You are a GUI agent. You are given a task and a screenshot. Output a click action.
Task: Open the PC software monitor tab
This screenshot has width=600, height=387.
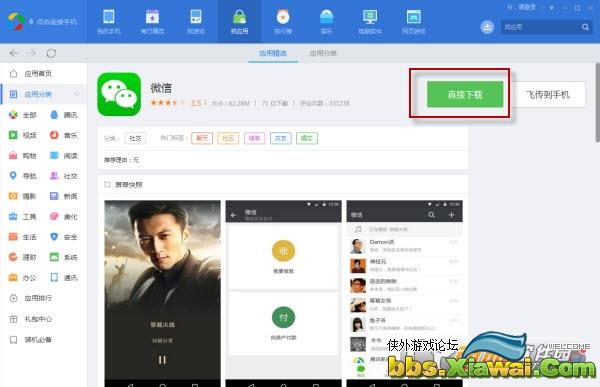pyautogui.click(x=370, y=22)
